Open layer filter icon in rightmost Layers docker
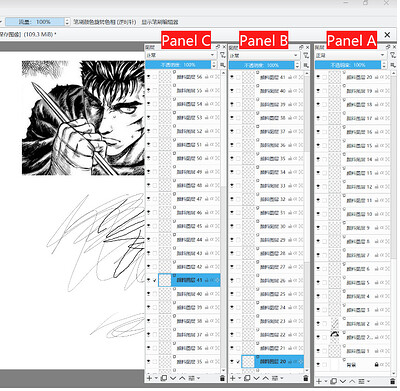Image resolution: width=400 pixels, height=391 pixels. coord(393,55)
